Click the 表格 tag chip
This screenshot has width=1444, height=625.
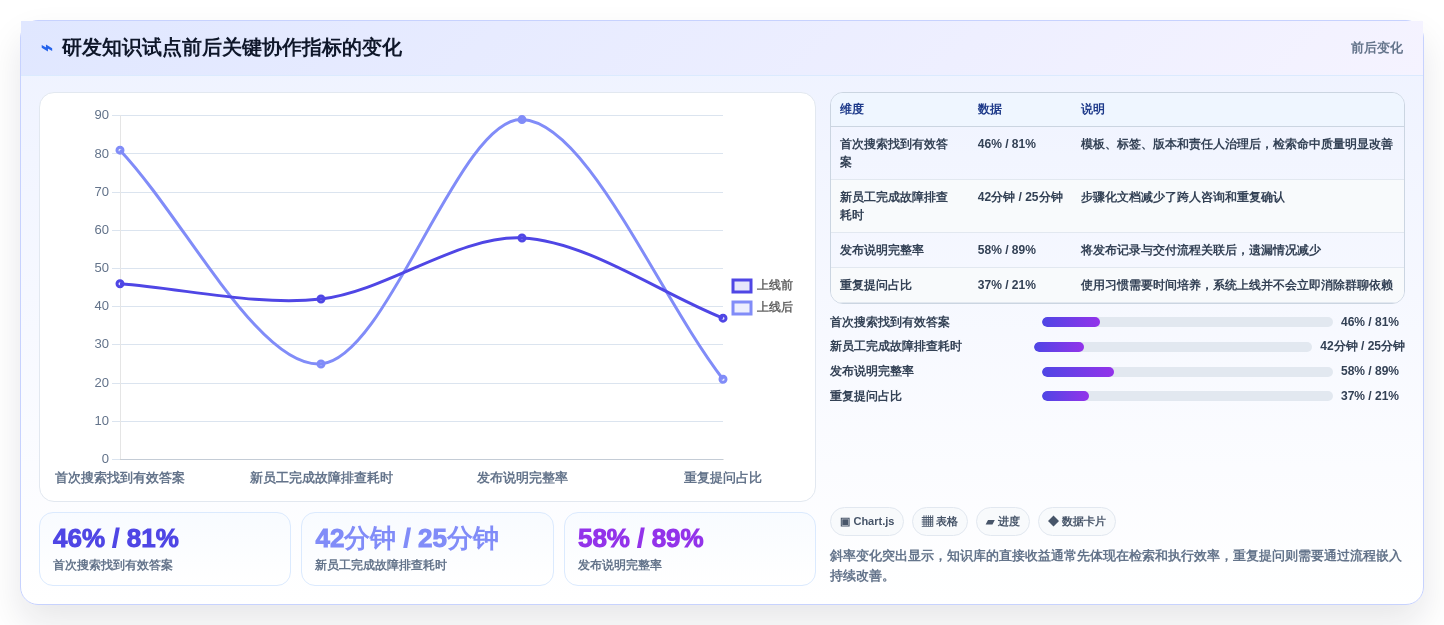[939, 522]
